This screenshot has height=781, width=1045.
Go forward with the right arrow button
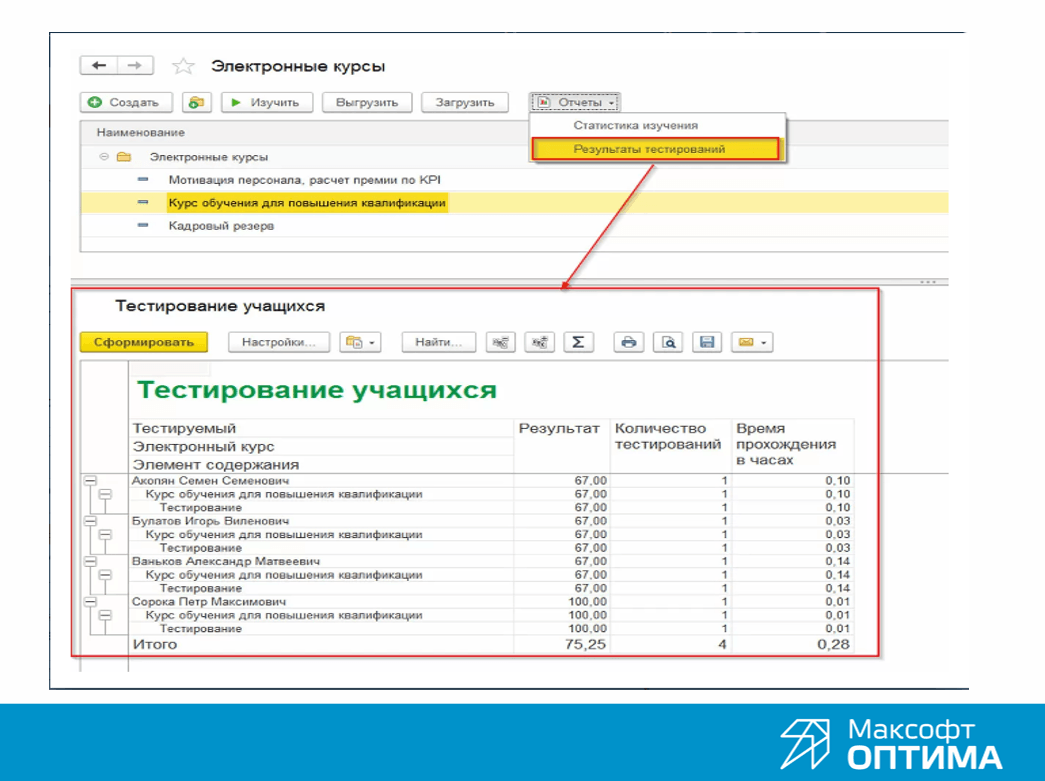135,65
